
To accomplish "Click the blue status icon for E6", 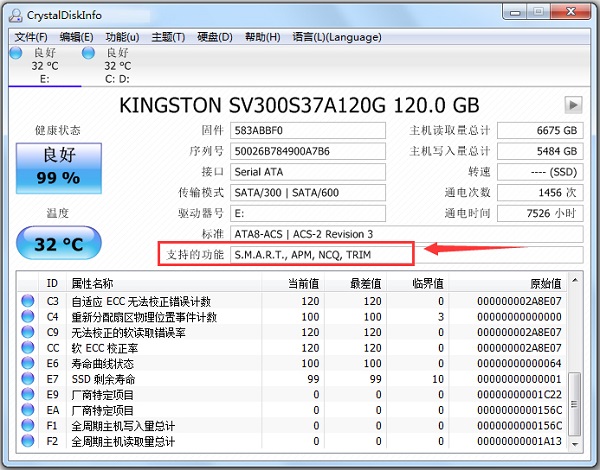I will click(x=28, y=363).
